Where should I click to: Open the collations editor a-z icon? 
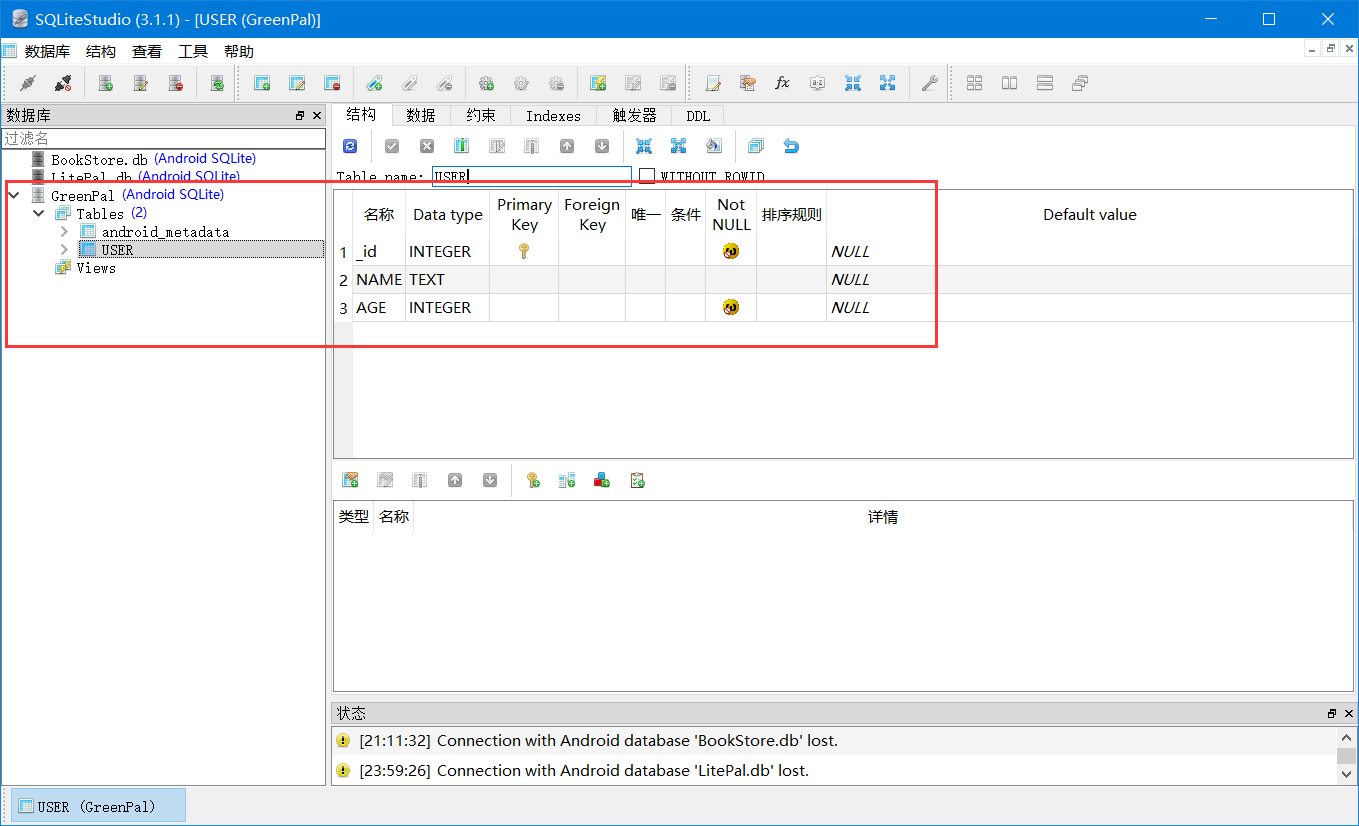pyautogui.click(x=817, y=83)
